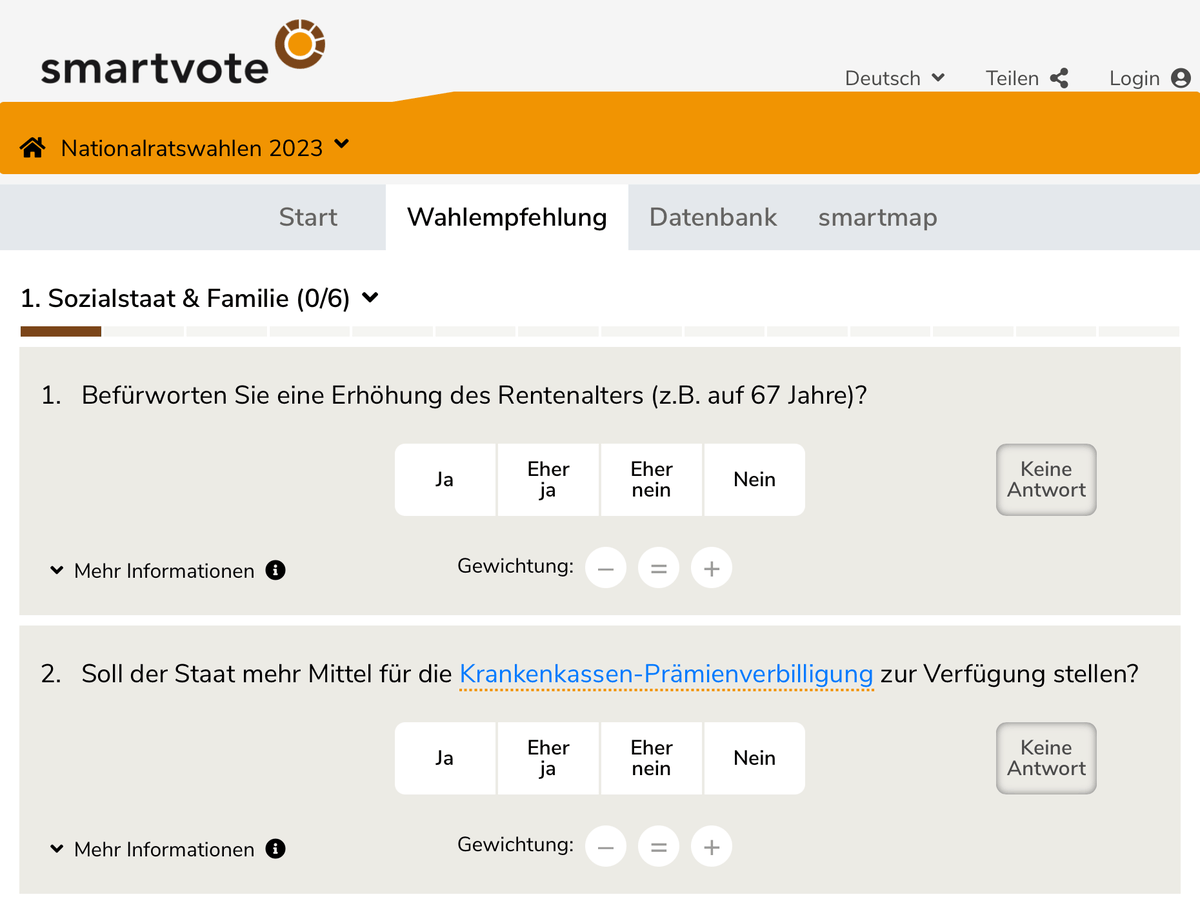Viewport: 1200px width, 897px height.
Task: Select Ja for the Rentenalter question
Action: pyautogui.click(x=445, y=480)
